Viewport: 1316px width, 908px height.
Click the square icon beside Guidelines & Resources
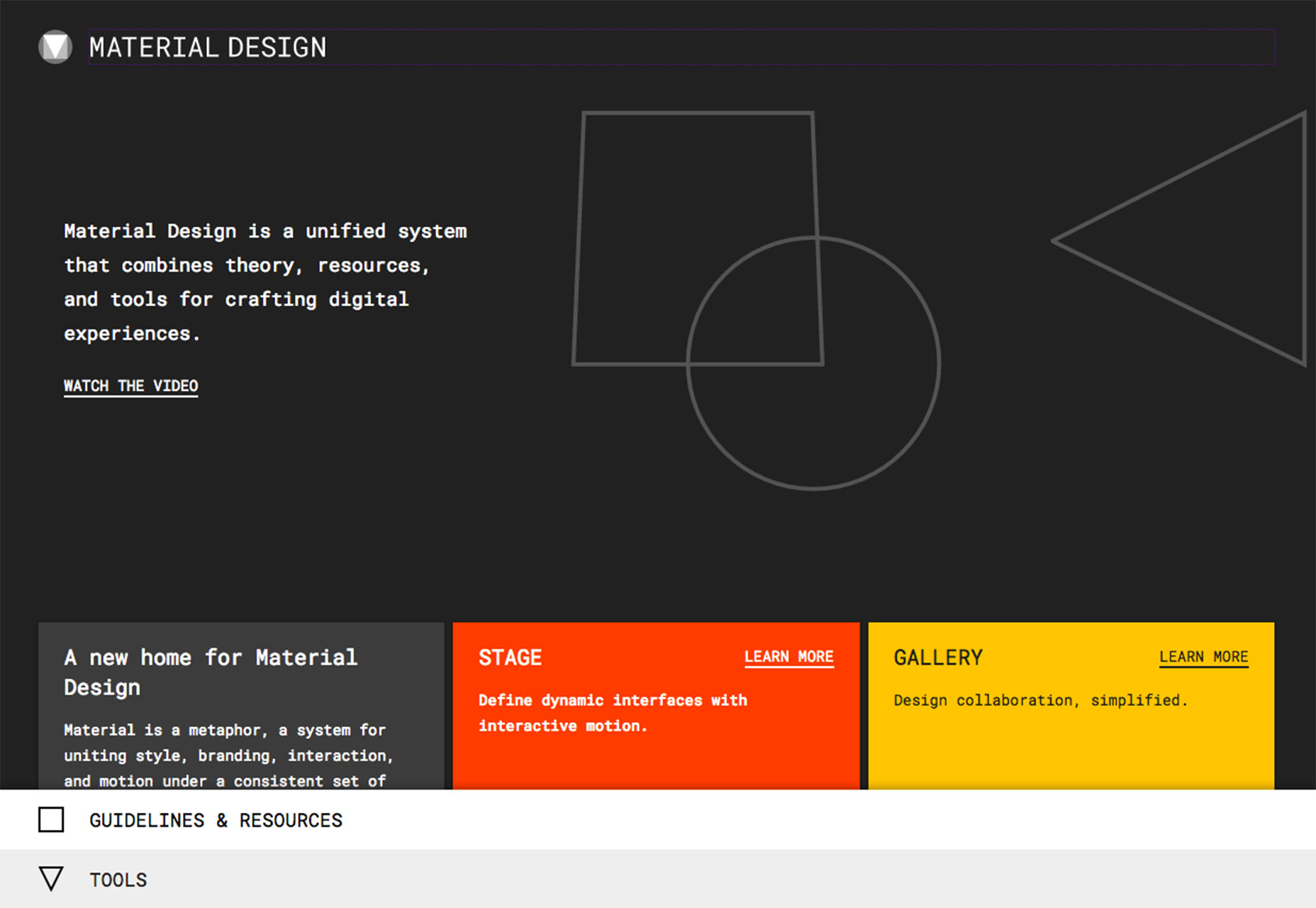click(51, 819)
